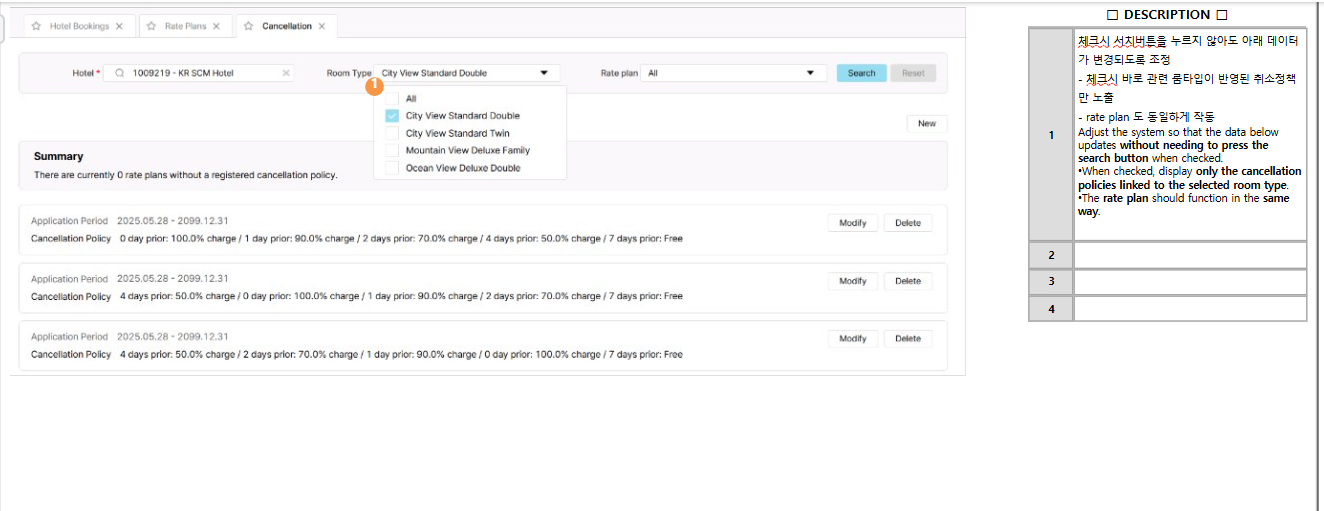
Task: Open the Rate plan dropdown
Action: coord(734,73)
